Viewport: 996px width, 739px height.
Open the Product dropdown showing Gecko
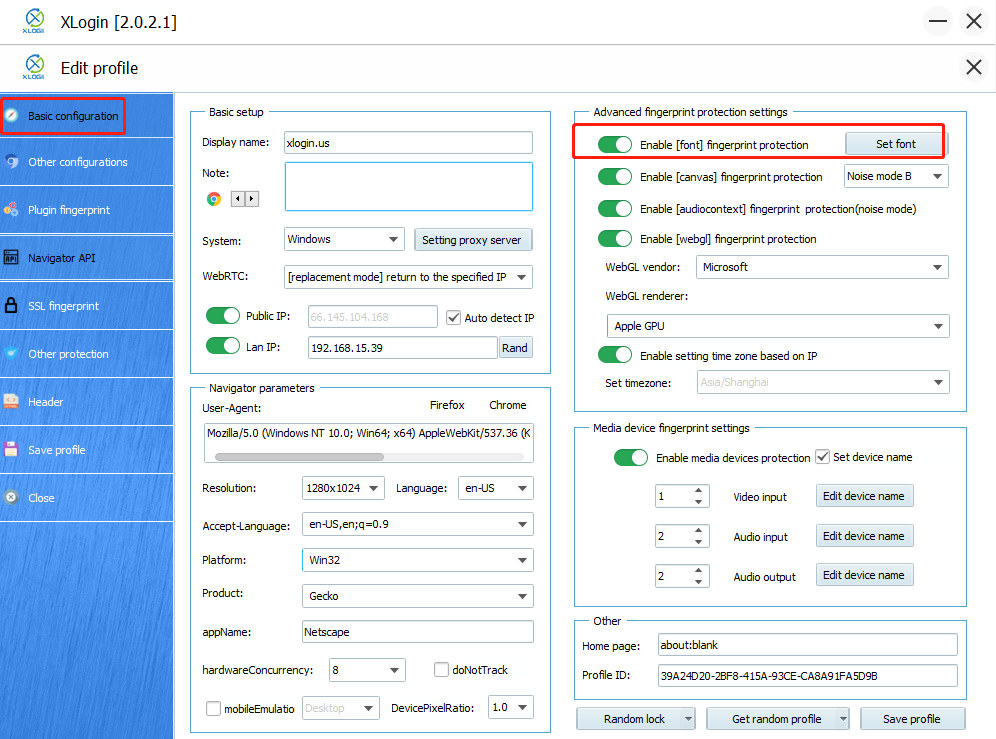[x=417, y=596]
